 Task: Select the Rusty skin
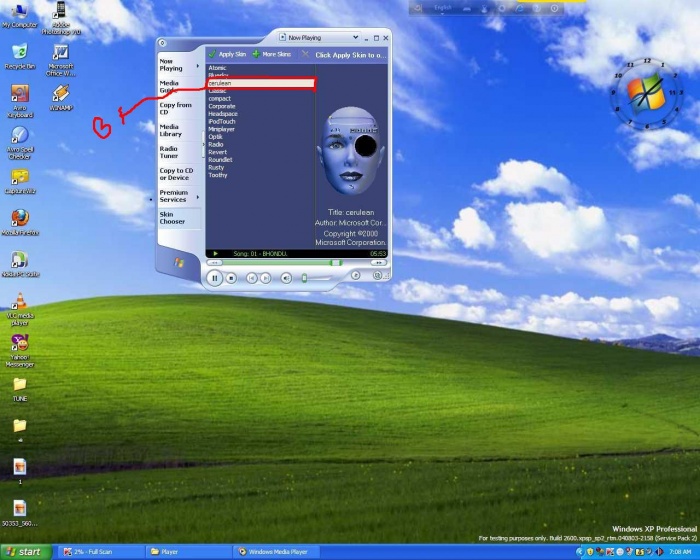[x=216, y=167]
